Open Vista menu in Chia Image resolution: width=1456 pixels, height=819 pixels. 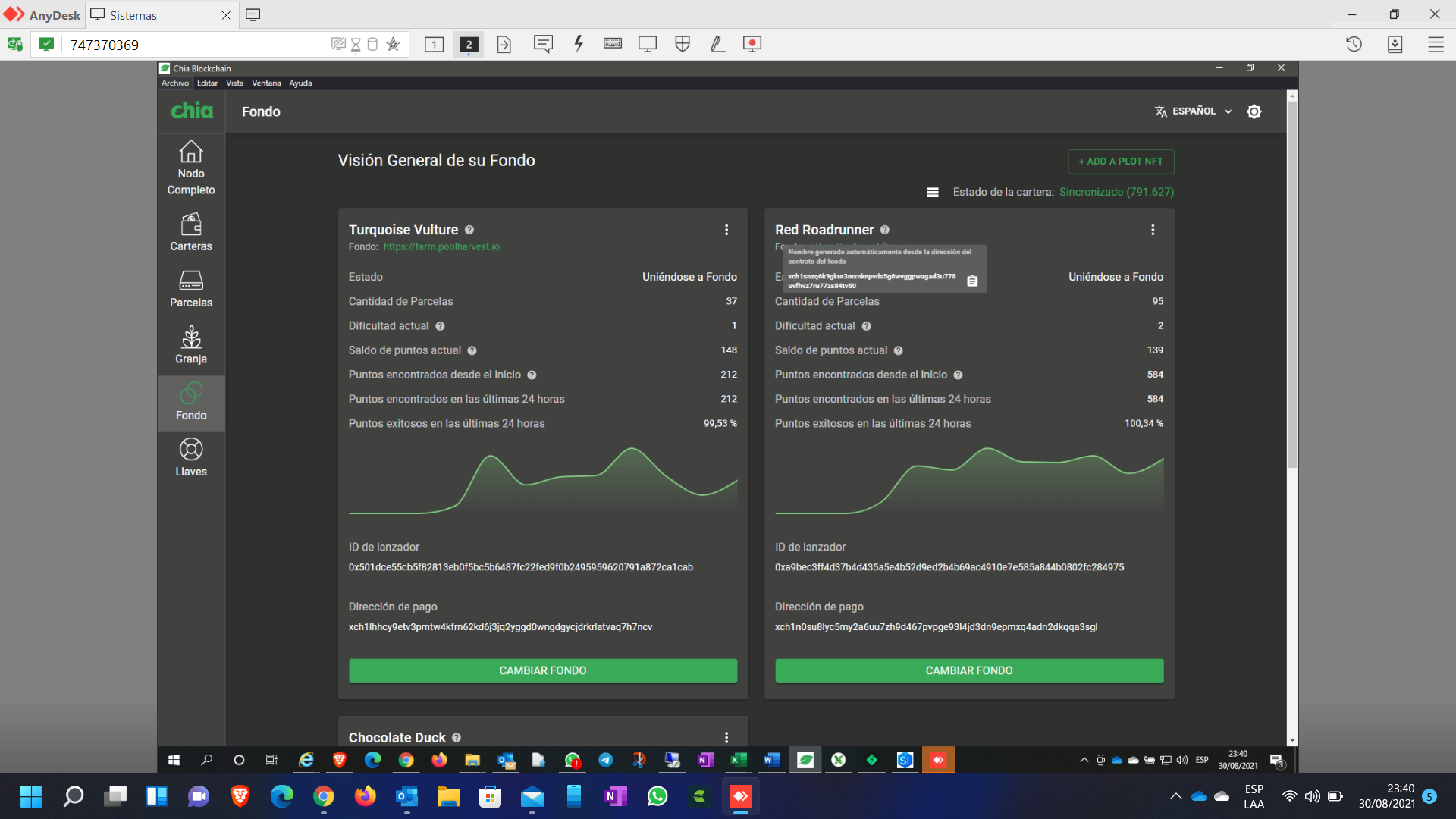click(235, 83)
